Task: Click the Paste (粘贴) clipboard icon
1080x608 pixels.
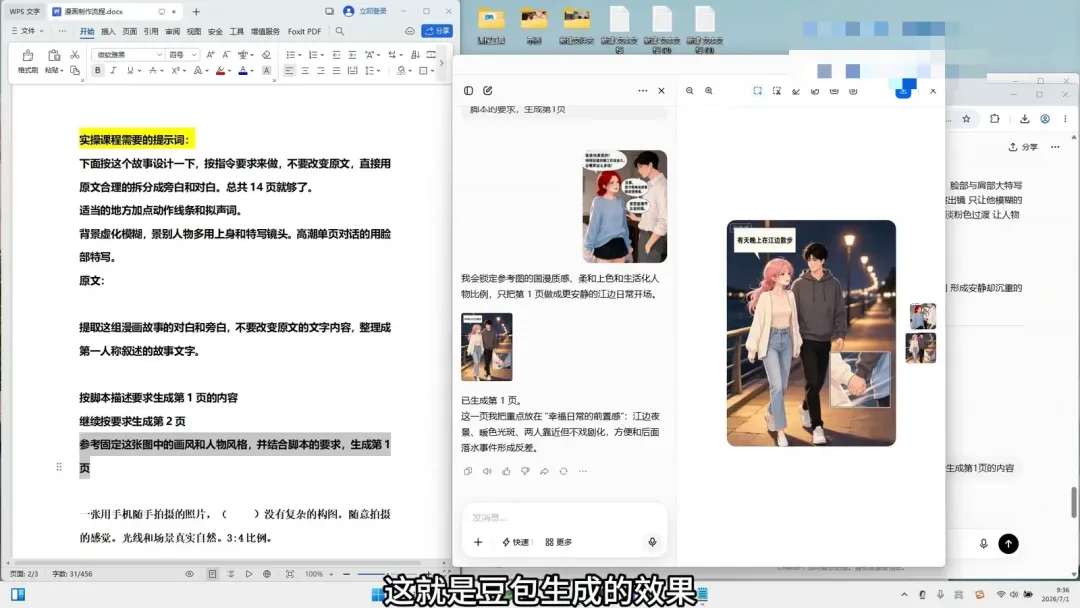Action: point(53,56)
